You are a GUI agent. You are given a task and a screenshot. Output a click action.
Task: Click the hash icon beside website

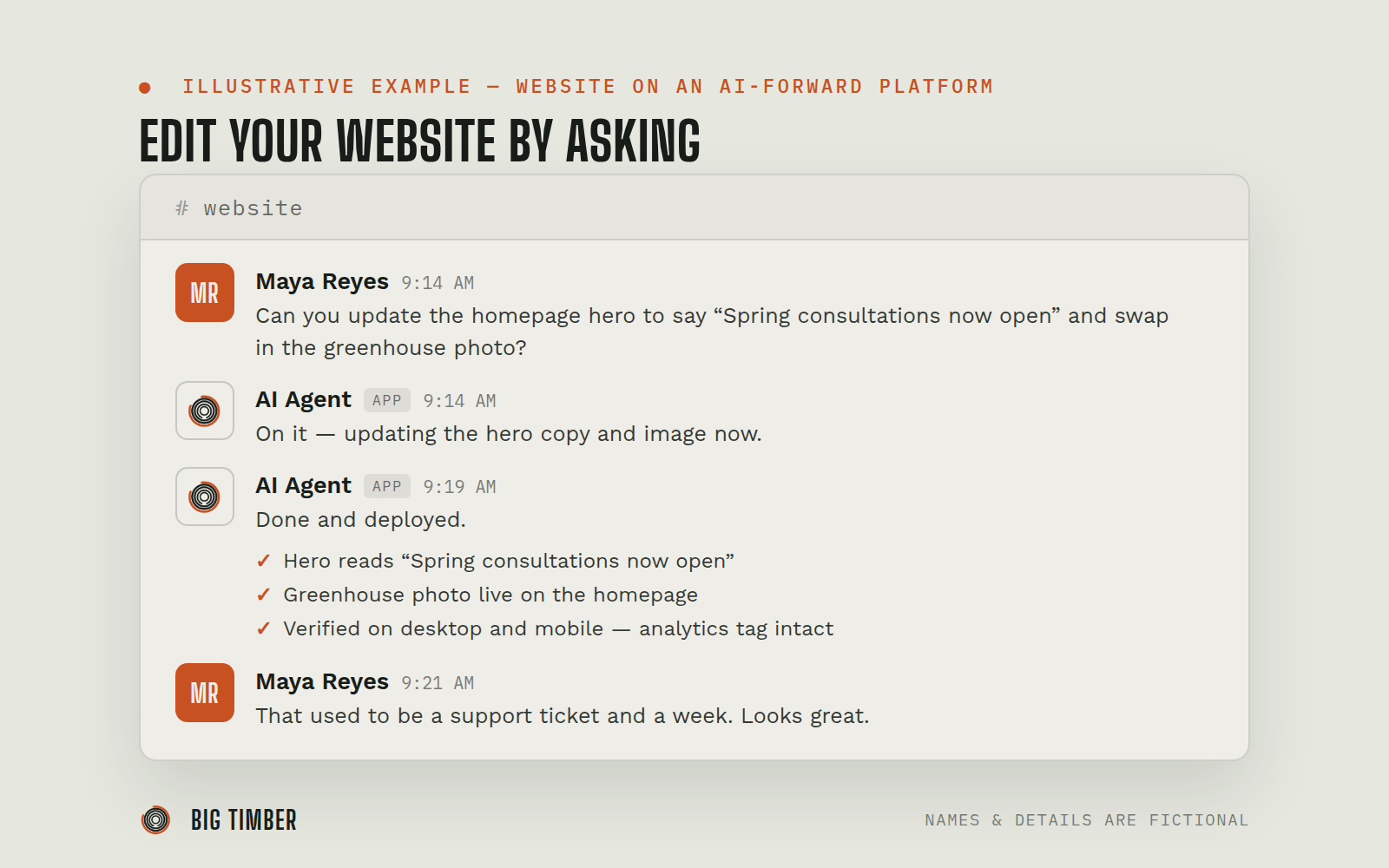[x=181, y=208]
